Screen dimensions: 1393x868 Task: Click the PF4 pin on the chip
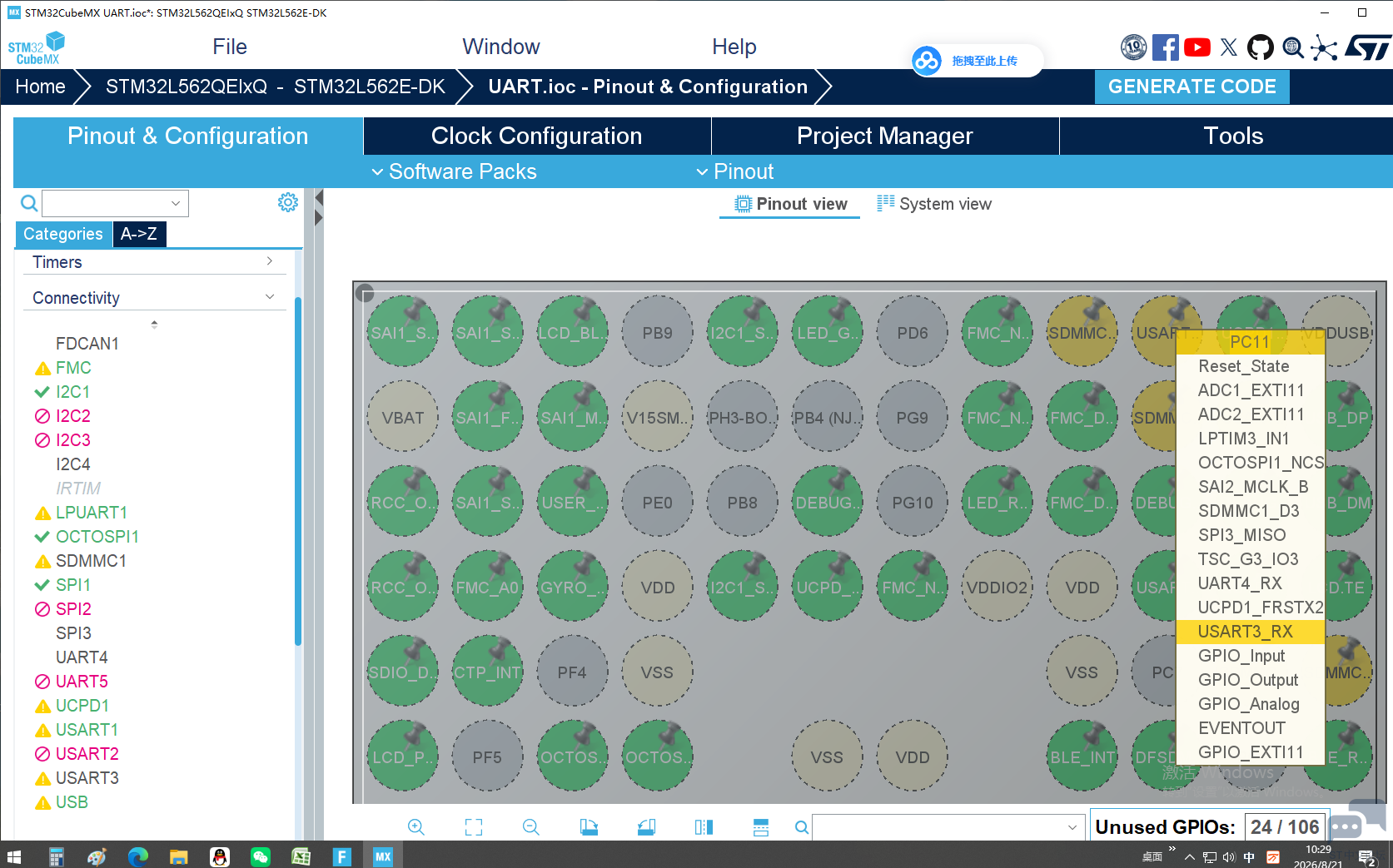click(x=572, y=672)
